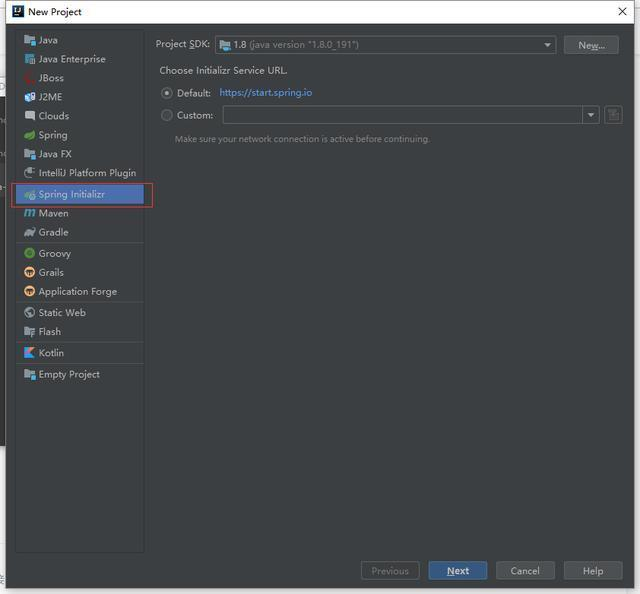The image size is (640, 594).
Task: Choose Java Enterprise project type
Action: (80, 59)
